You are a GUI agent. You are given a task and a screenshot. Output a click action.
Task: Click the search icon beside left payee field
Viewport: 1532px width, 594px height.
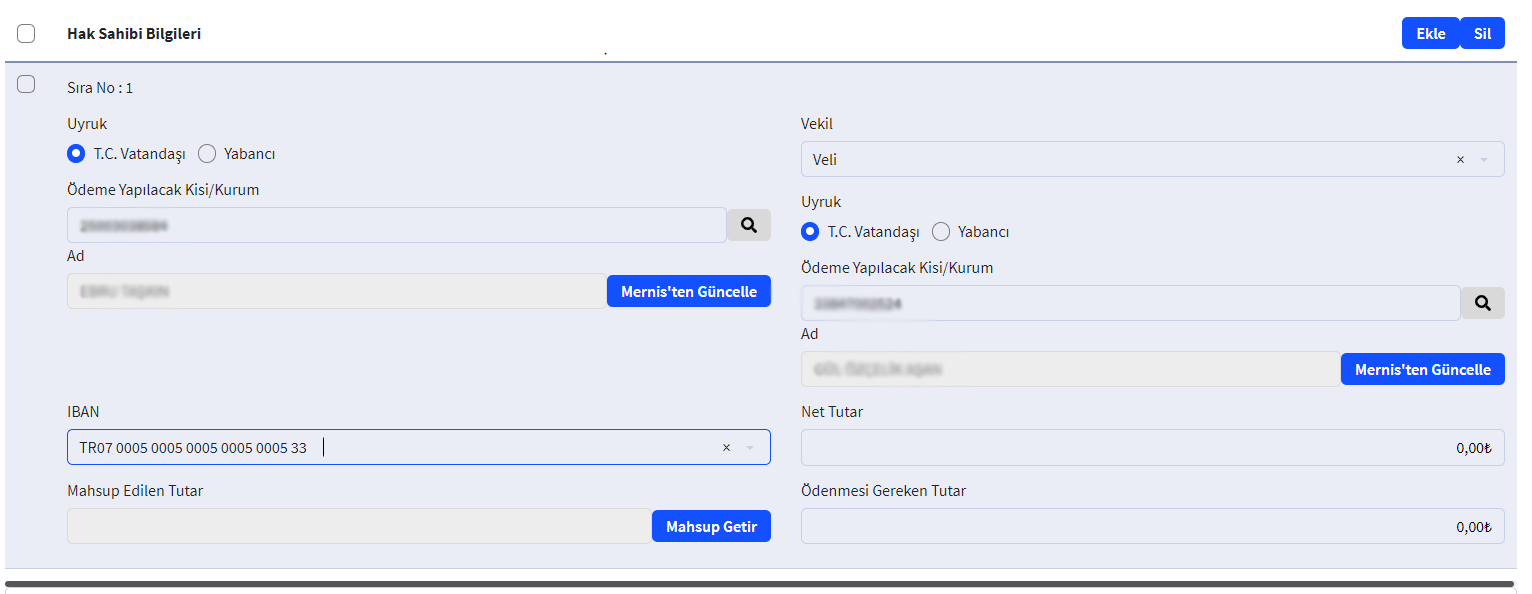[748, 225]
